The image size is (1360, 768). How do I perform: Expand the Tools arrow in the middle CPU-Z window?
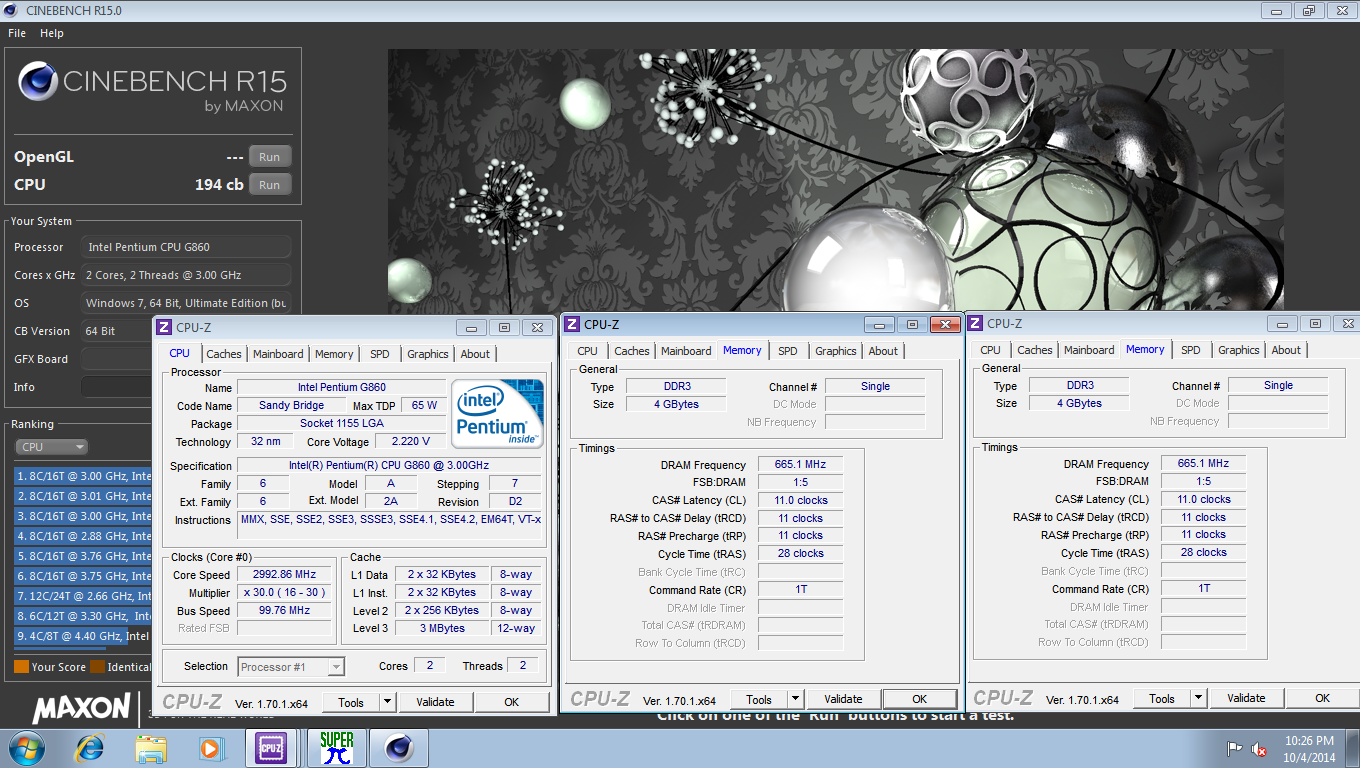(x=796, y=699)
